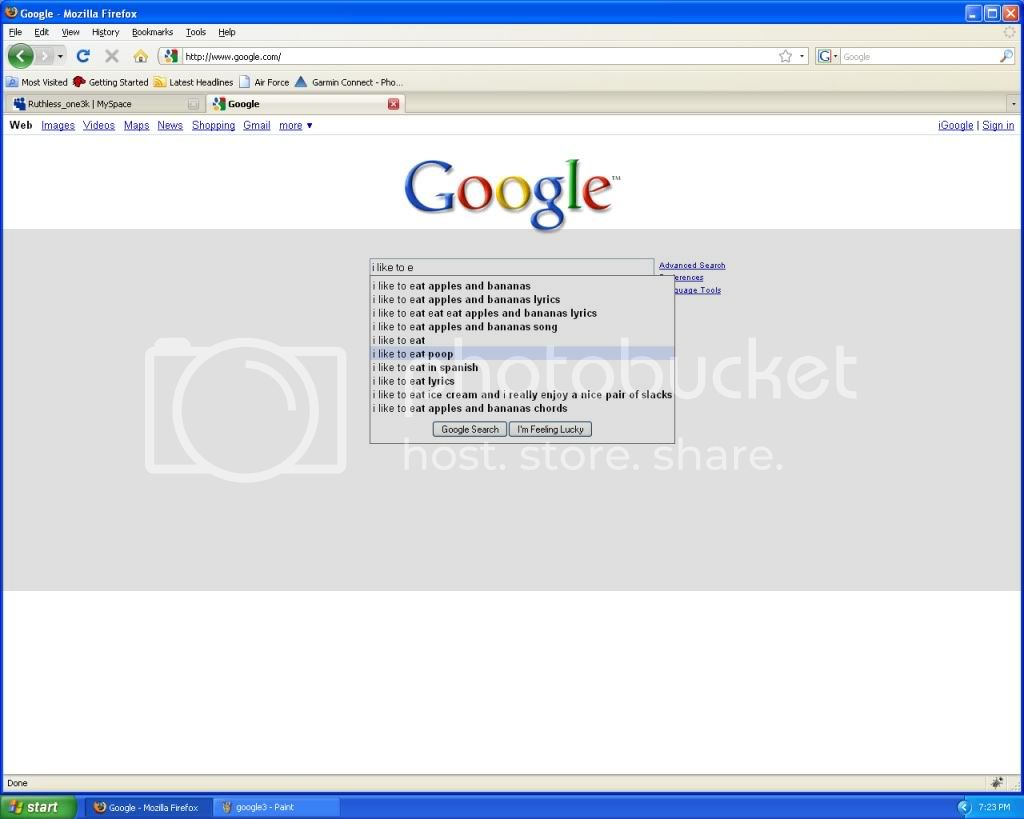Open the Help menu
The height and width of the screenshot is (819, 1024).
(x=227, y=32)
